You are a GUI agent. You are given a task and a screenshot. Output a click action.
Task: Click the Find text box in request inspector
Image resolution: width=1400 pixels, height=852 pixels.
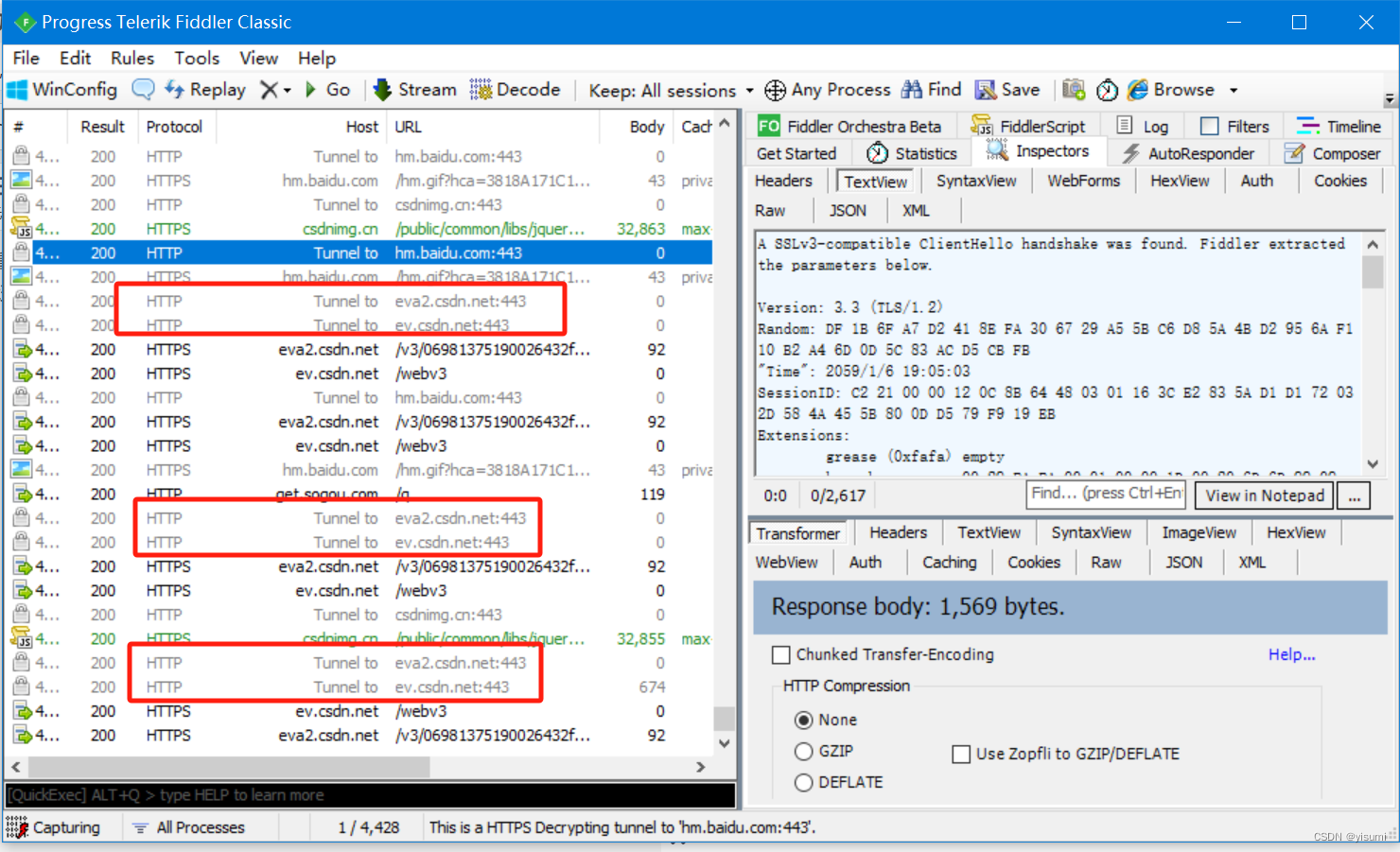(1107, 494)
